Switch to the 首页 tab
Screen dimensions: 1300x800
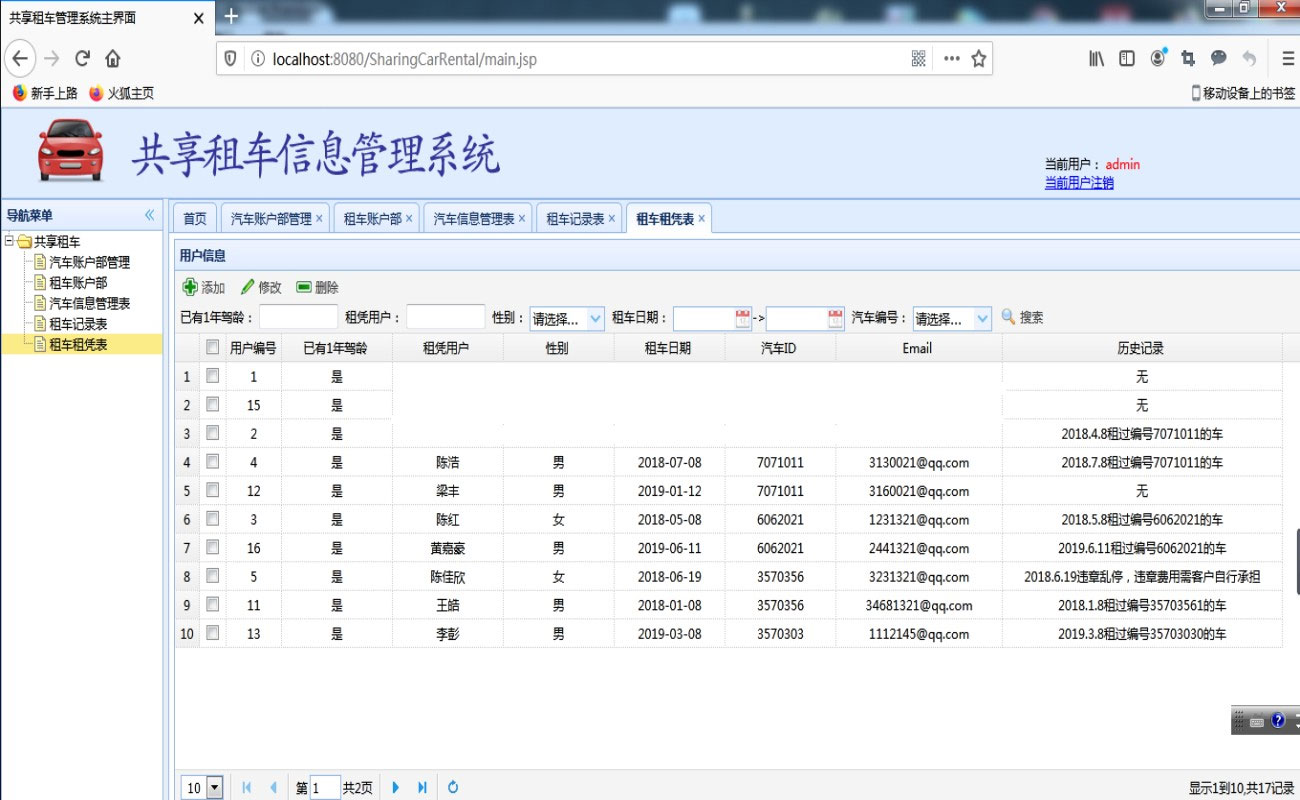click(x=194, y=217)
